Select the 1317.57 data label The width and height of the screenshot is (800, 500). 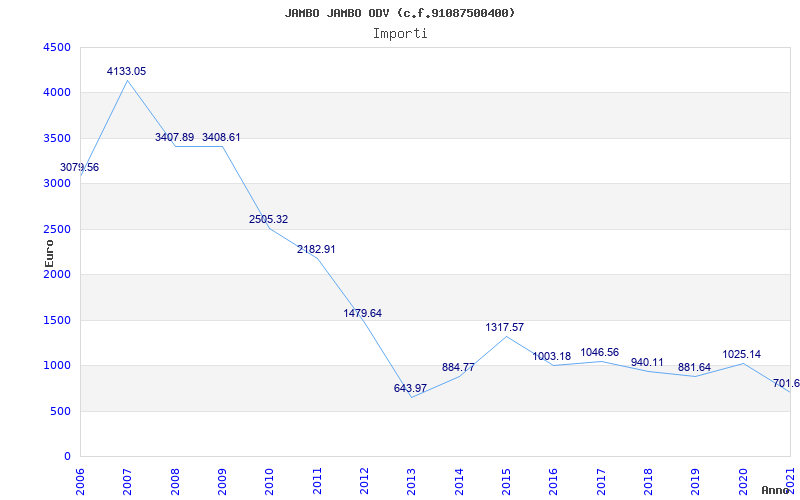505,327
